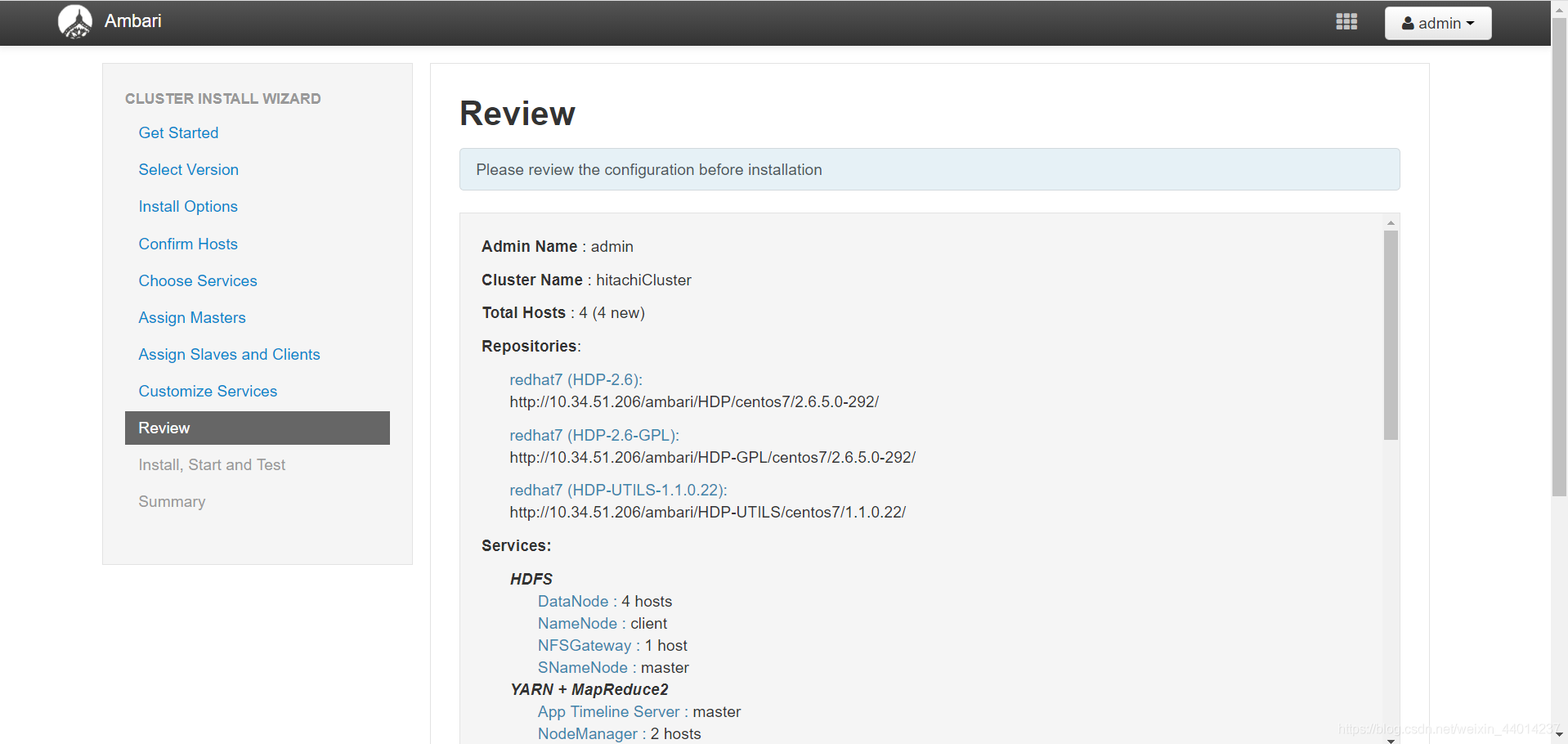Go to Get Started step
This screenshot has width=1568, height=744.
[178, 132]
